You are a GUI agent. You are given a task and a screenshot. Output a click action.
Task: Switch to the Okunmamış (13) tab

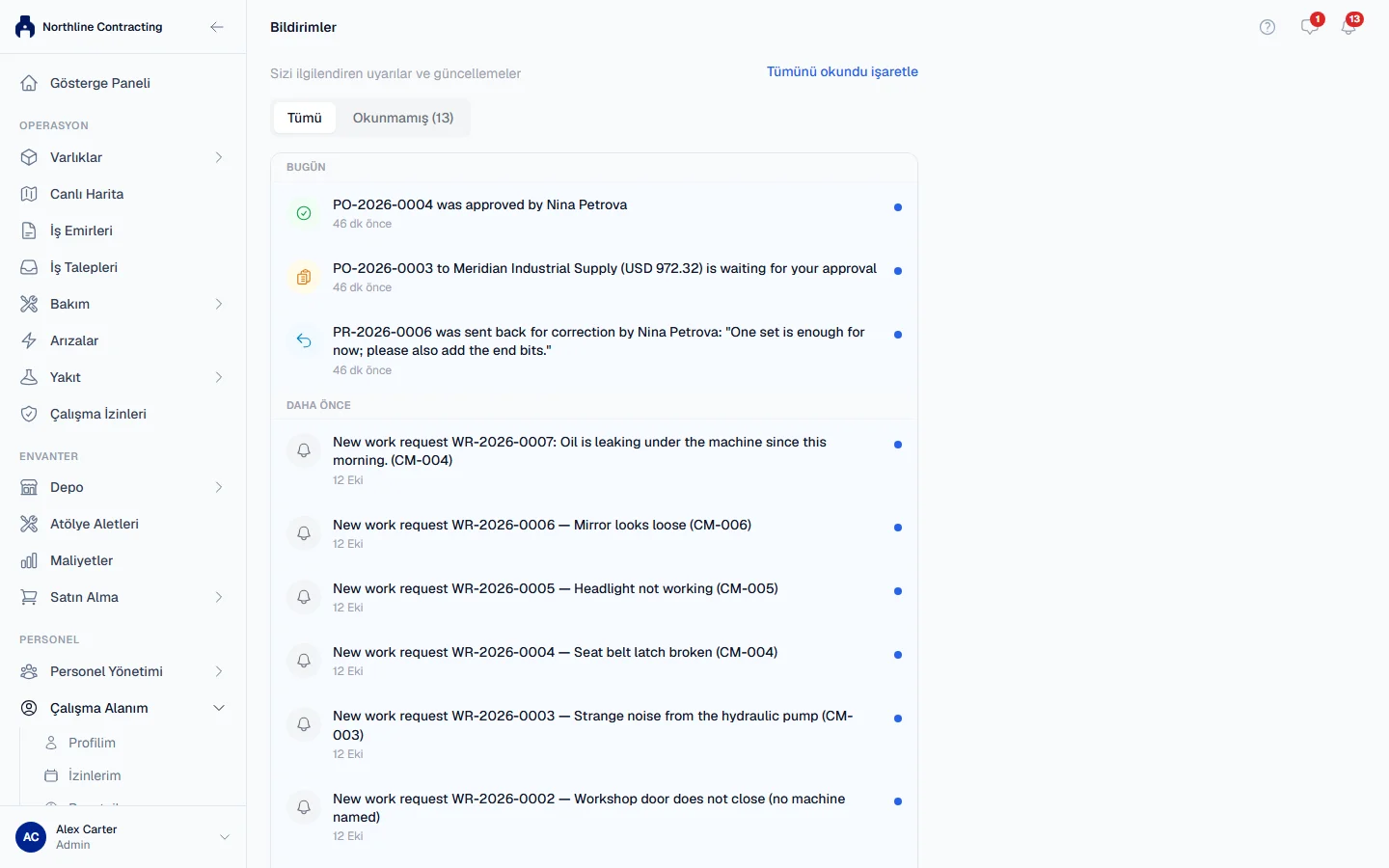[x=403, y=118]
